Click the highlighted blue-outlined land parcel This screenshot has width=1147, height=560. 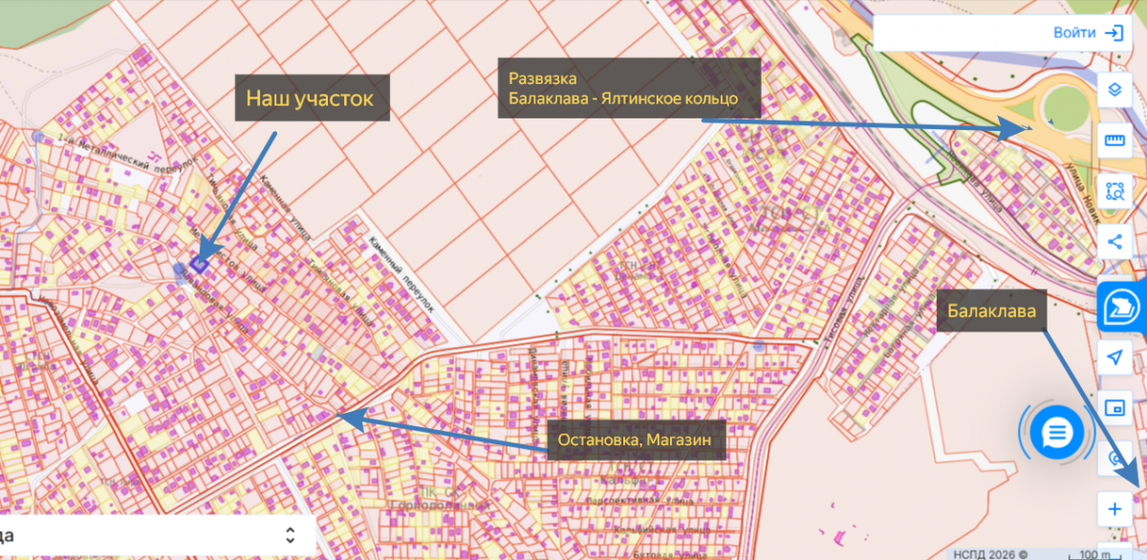(x=199, y=263)
